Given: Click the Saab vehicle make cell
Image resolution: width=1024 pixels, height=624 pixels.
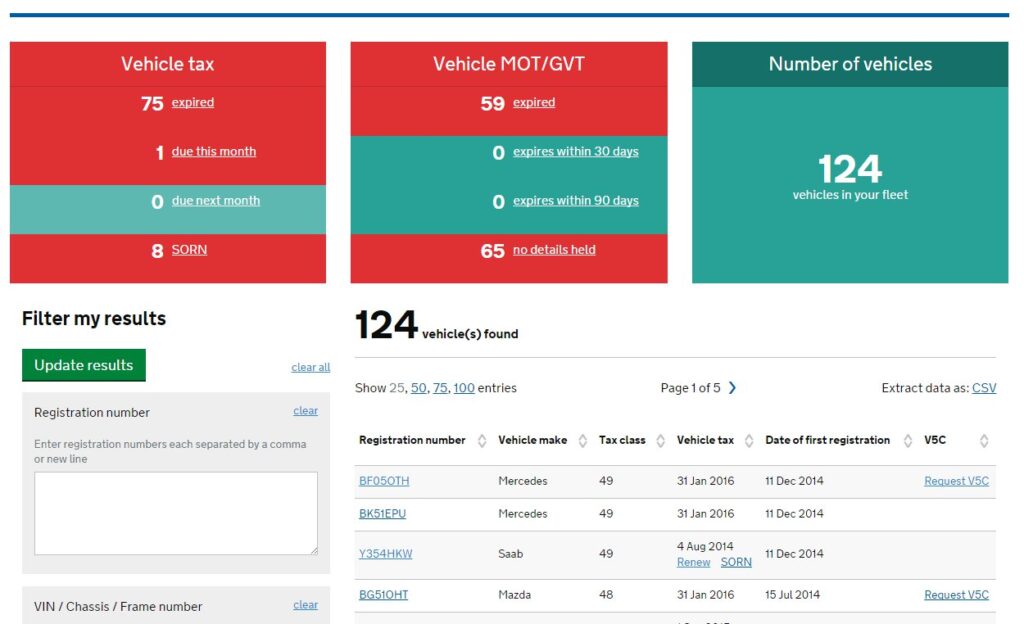Looking at the screenshot, I should tap(511, 554).
